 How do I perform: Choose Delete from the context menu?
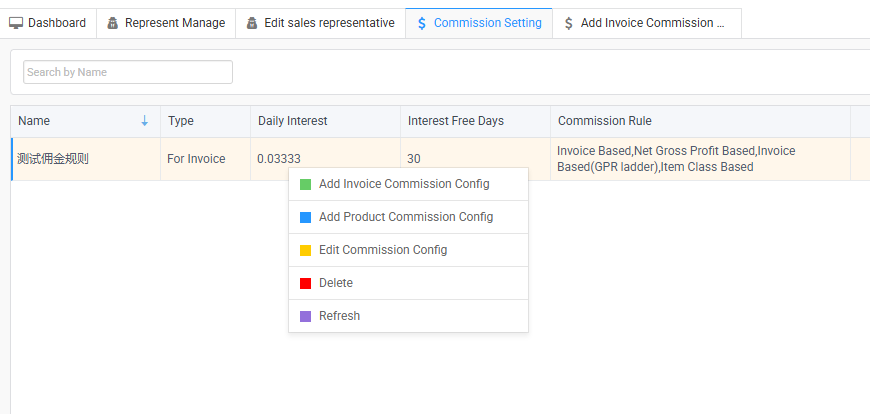click(336, 283)
